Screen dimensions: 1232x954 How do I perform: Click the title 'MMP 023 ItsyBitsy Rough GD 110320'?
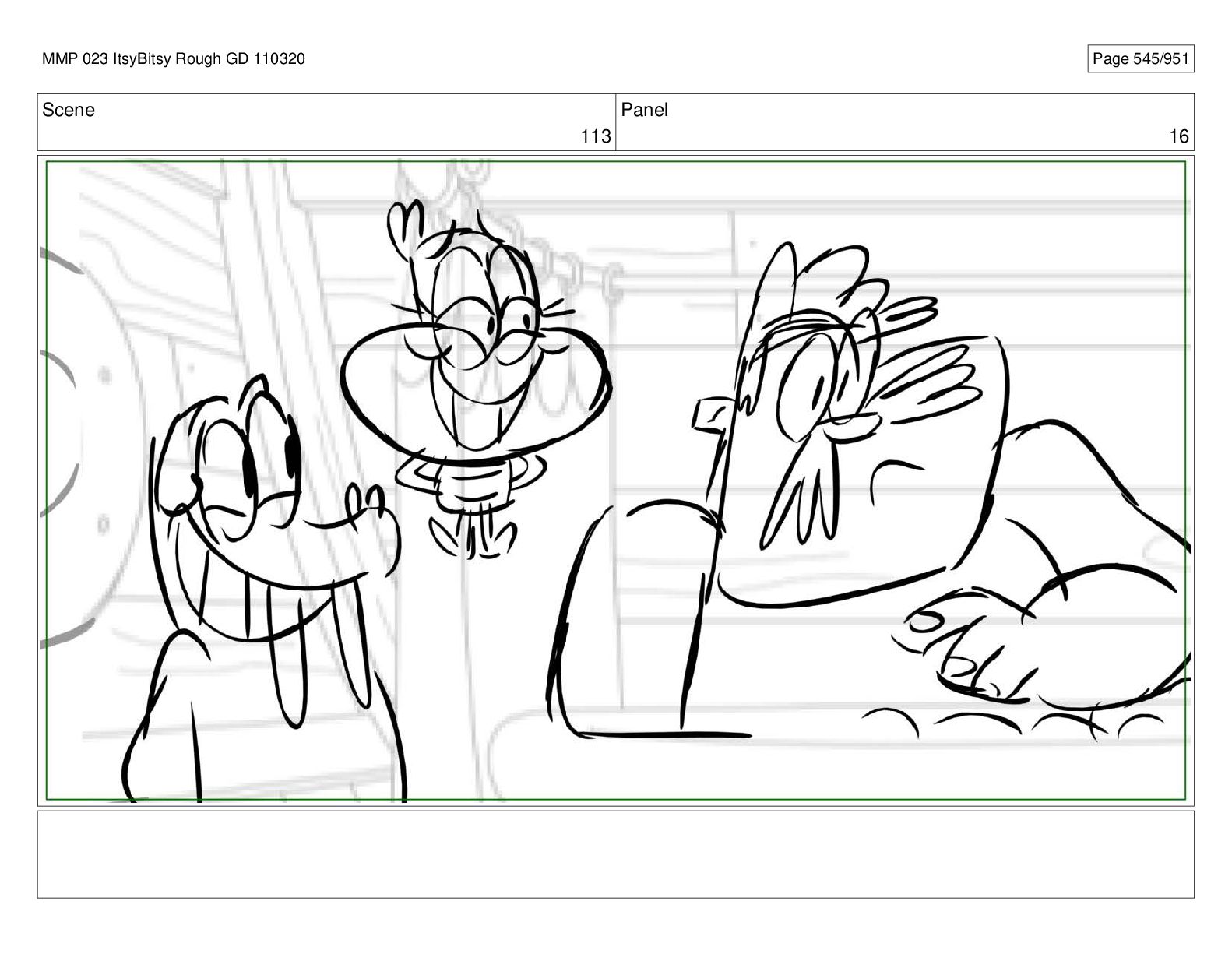click(173, 59)
